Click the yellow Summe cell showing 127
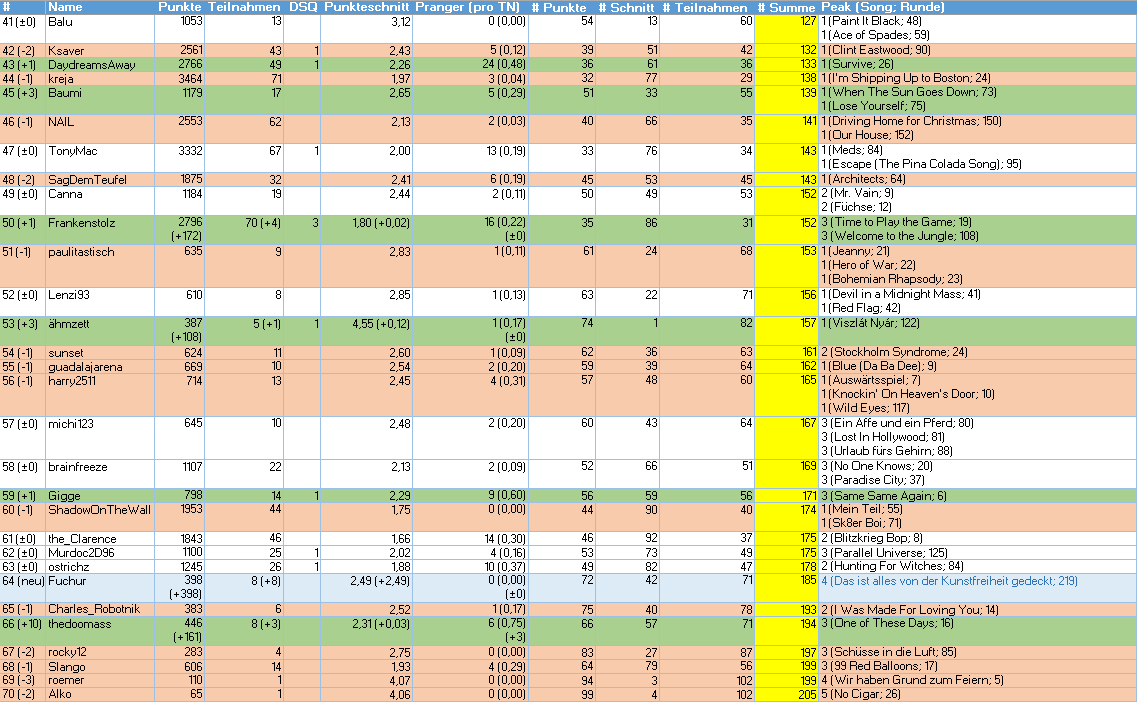Image resolution: width=1137 pixels, height=702 pixels. coord(787,21)
